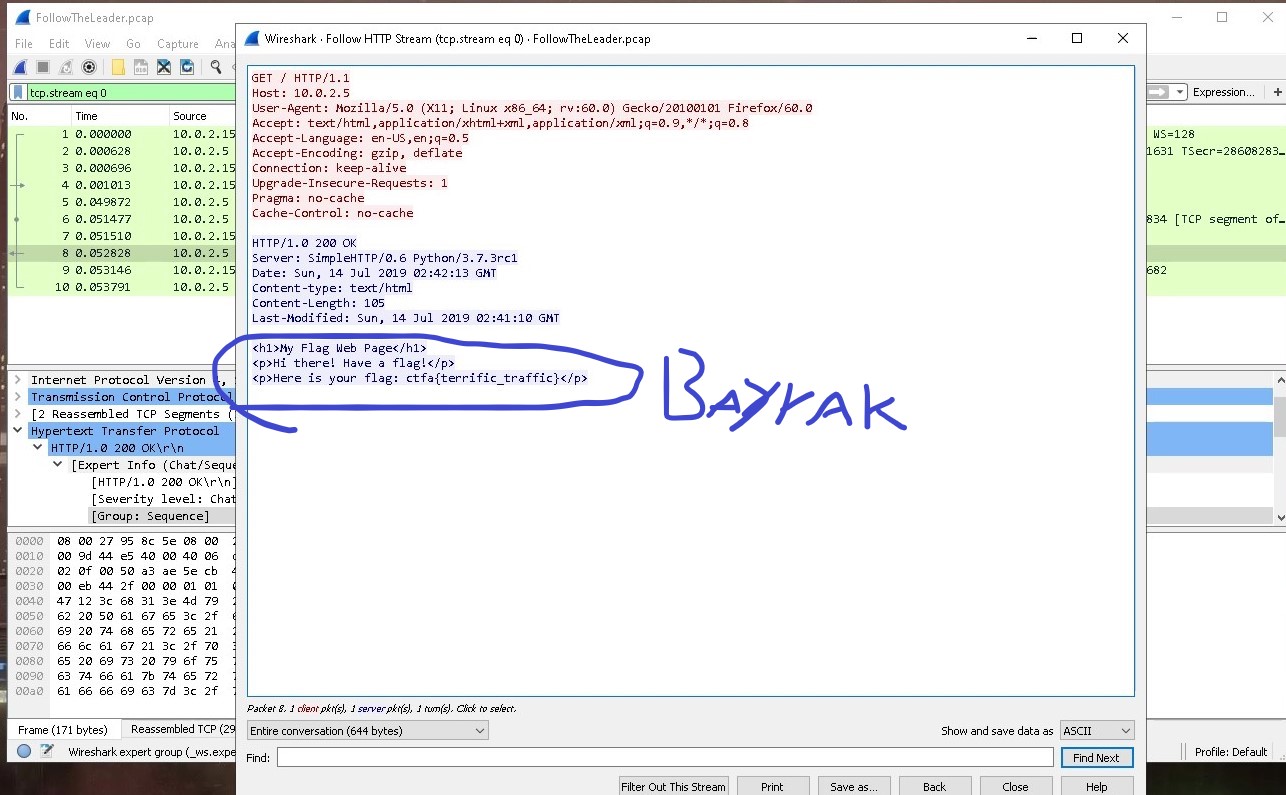
Task: Click the Save as... button
Action: click(x=854, y=786)
